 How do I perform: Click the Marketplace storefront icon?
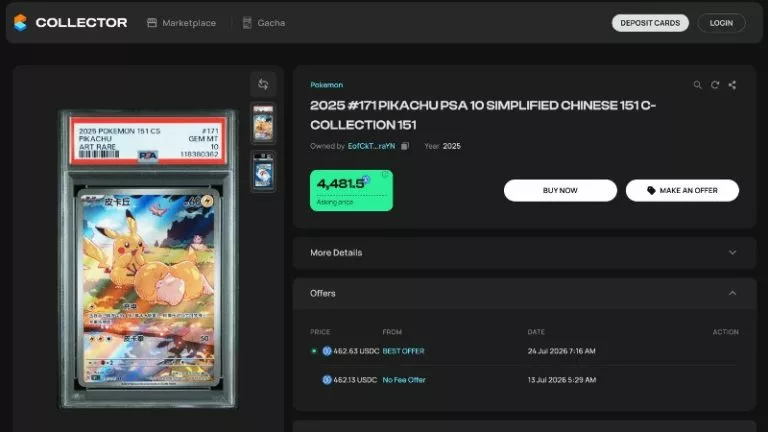tap(152, 23)
